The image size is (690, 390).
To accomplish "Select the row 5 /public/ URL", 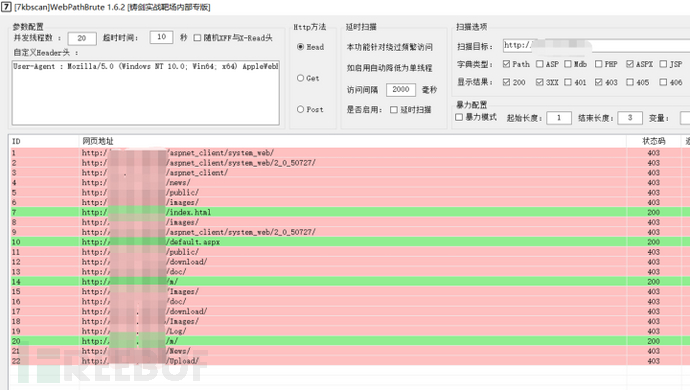I will tap(140, 192).
